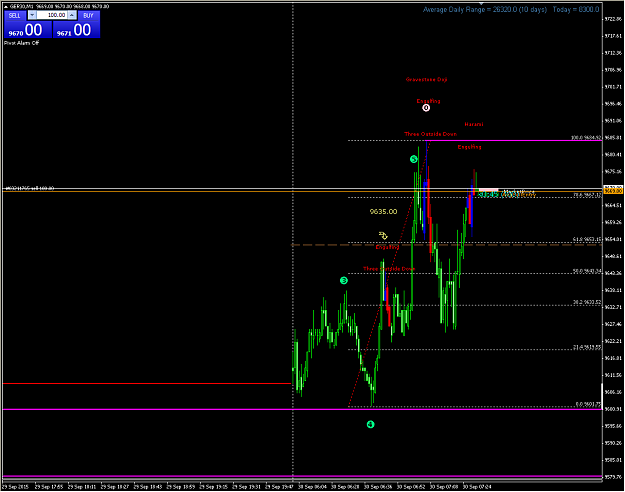
Task: Click the orange current price tag on price scale
Action: point(613,191)
